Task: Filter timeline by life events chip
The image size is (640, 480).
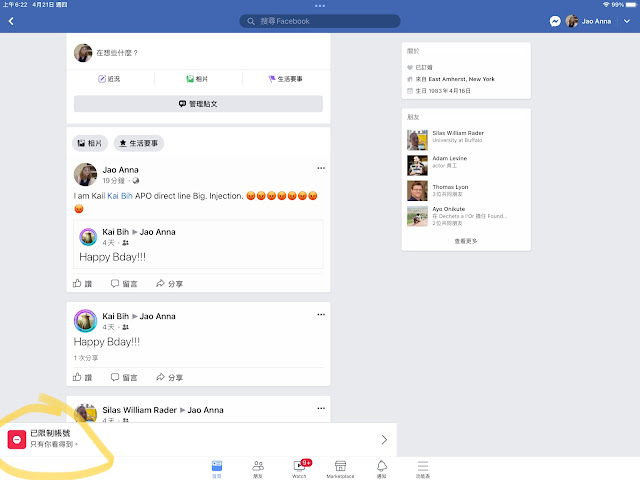Action: [139, 143]
